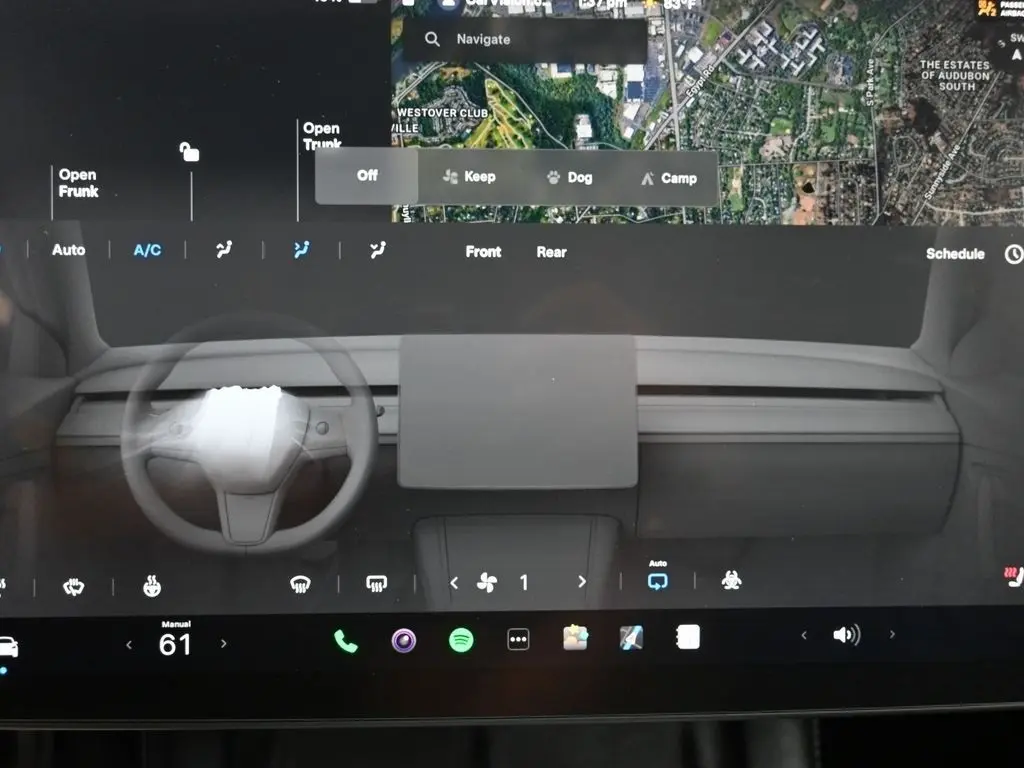Select Camp mode
This screenshot has height=768, width=1024.
click(668, 178)
